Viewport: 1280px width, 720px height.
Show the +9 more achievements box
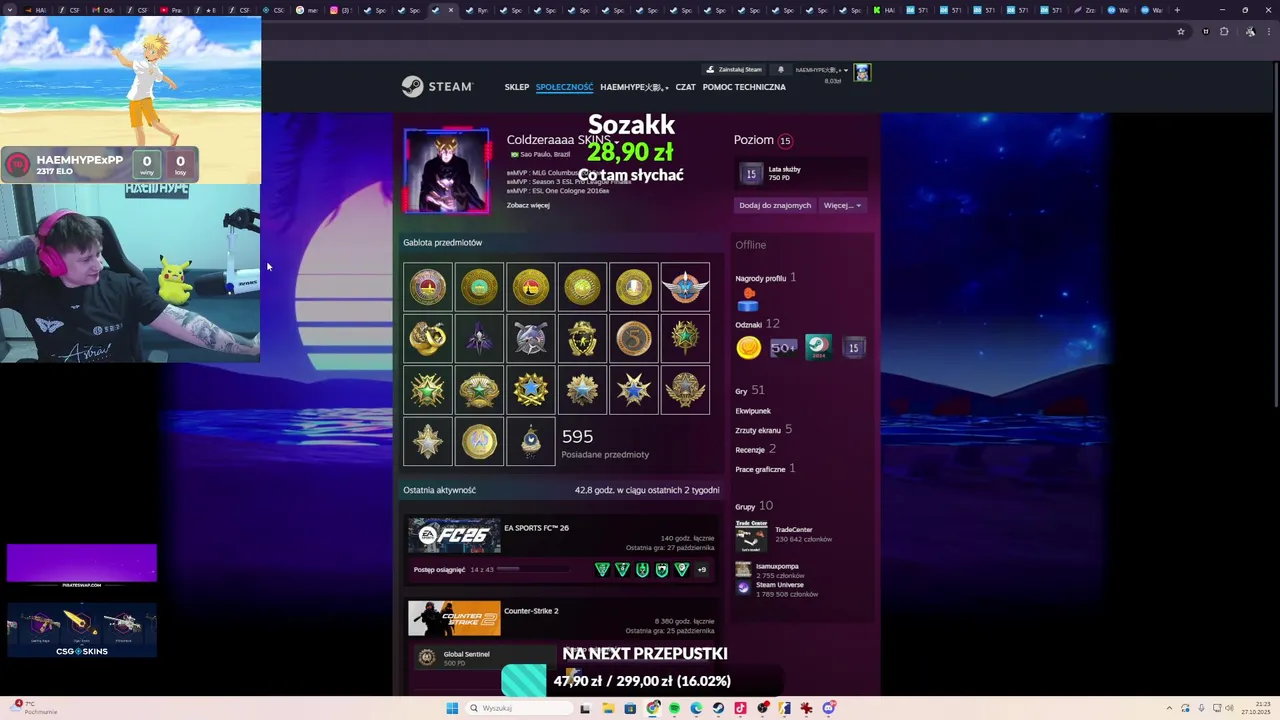click(x=701, y=569)
